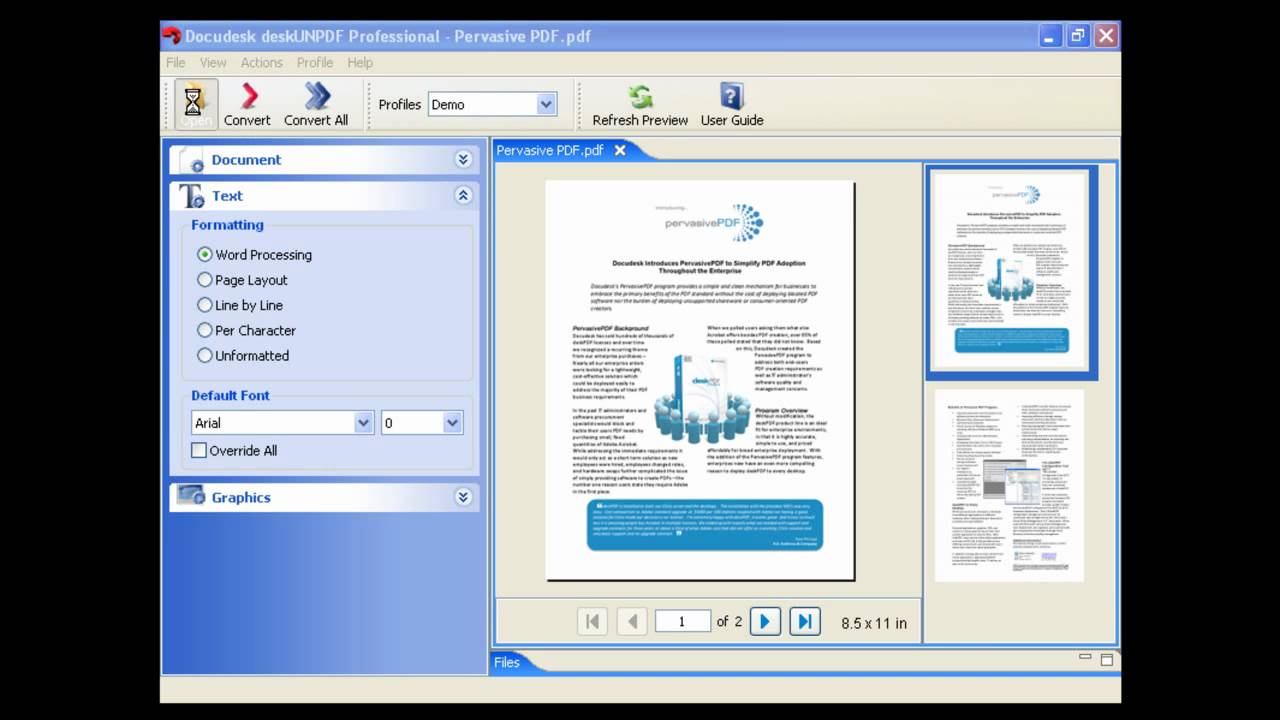Select Line by Line formatting option

(205, 305)
